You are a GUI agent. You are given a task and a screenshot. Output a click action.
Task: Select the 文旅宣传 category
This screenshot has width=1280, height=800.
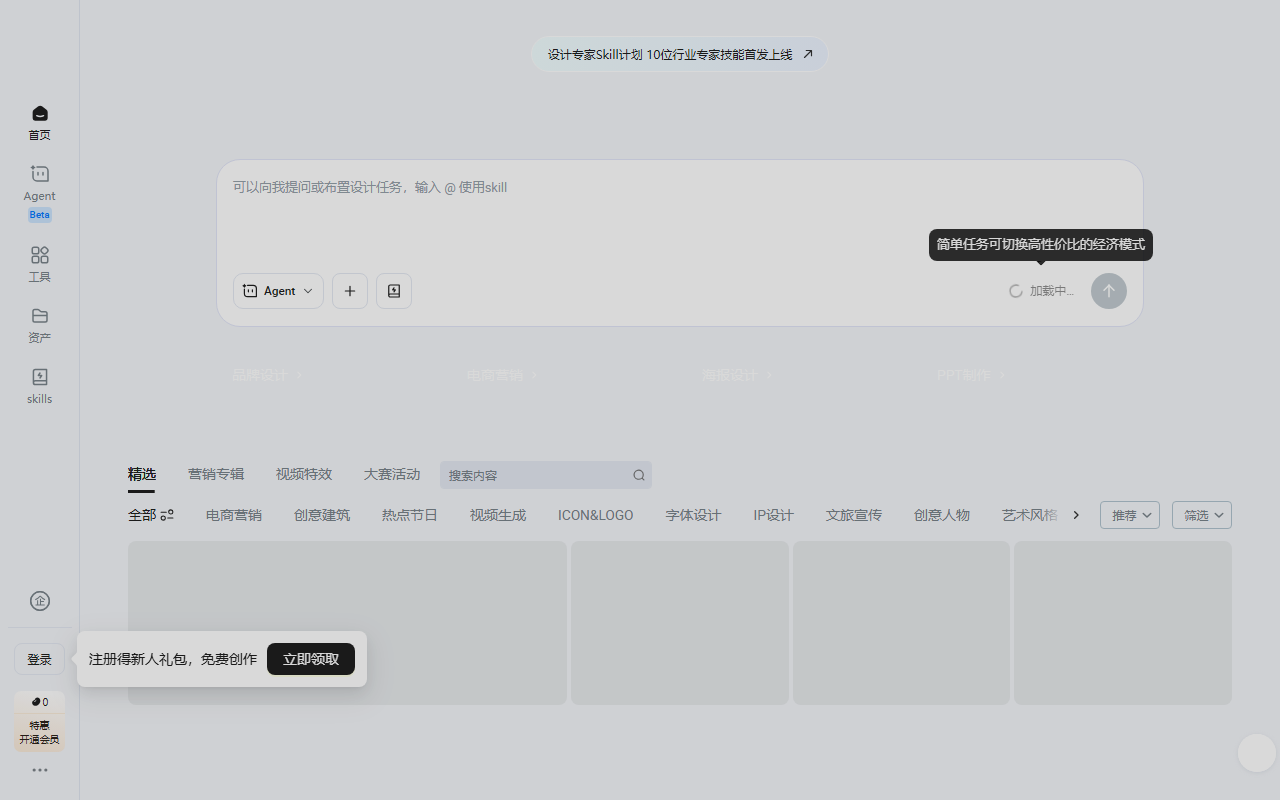point(854,515)
